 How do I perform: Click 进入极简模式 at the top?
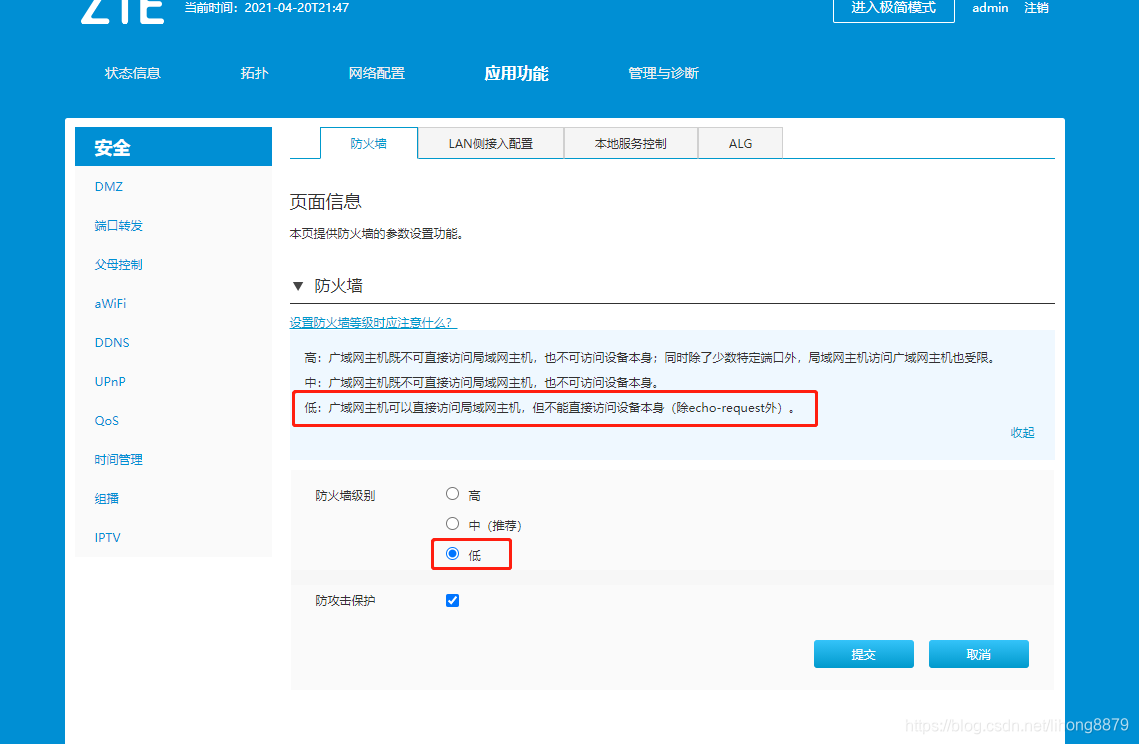893,10
